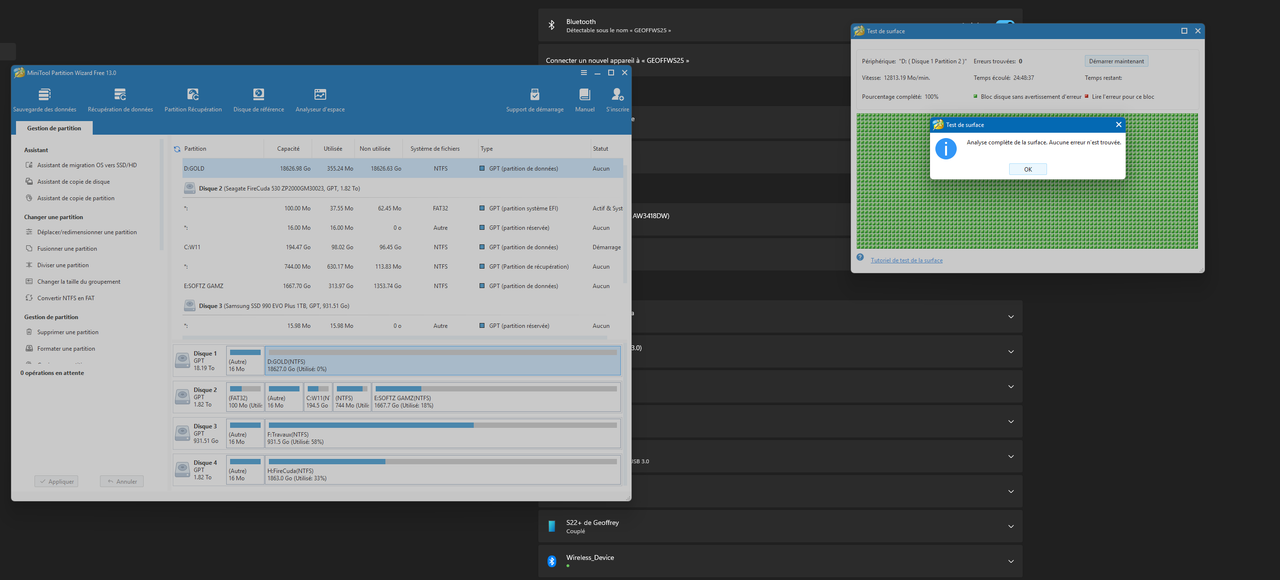Image resolution: width=1280 pixels, height=580 pixels.
Task: Select the 744.00 Mo recovery partition row
Action: (402, 266)
